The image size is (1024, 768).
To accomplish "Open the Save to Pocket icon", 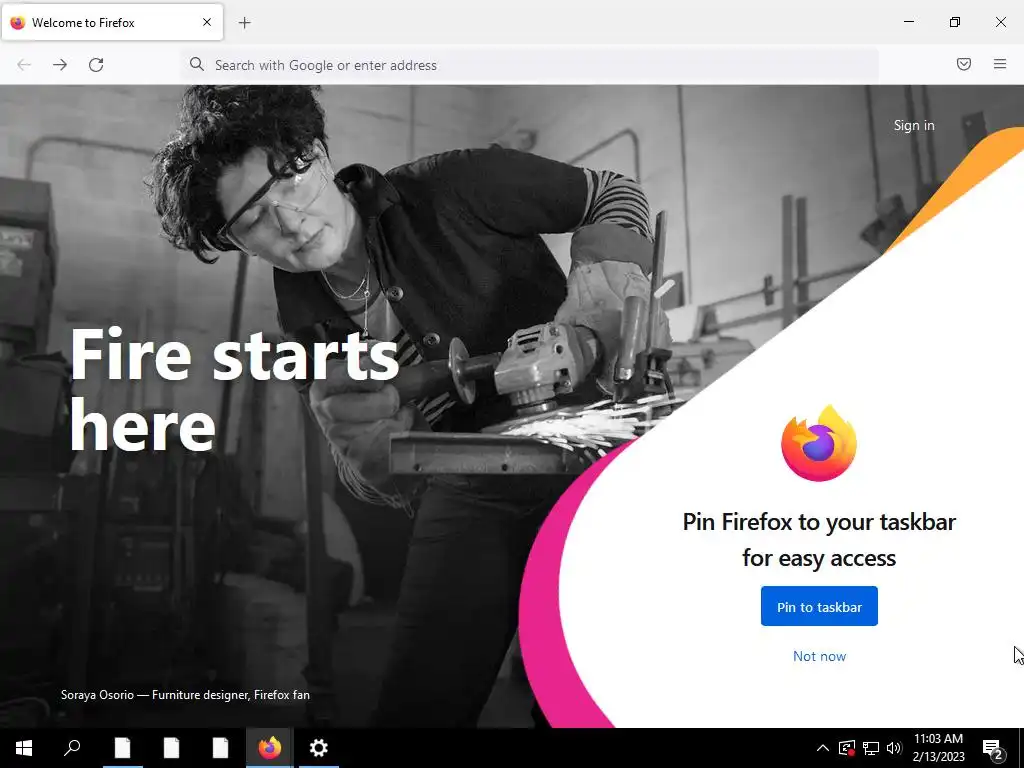I will pos(964,64).
